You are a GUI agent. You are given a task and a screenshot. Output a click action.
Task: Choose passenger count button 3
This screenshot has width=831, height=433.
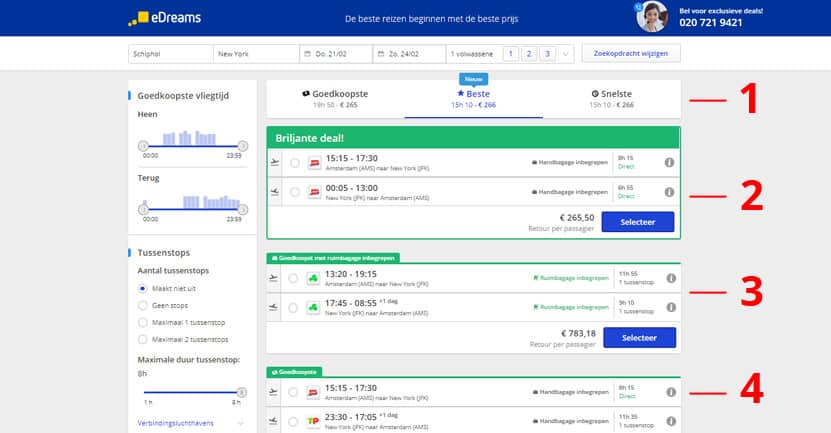547,54
